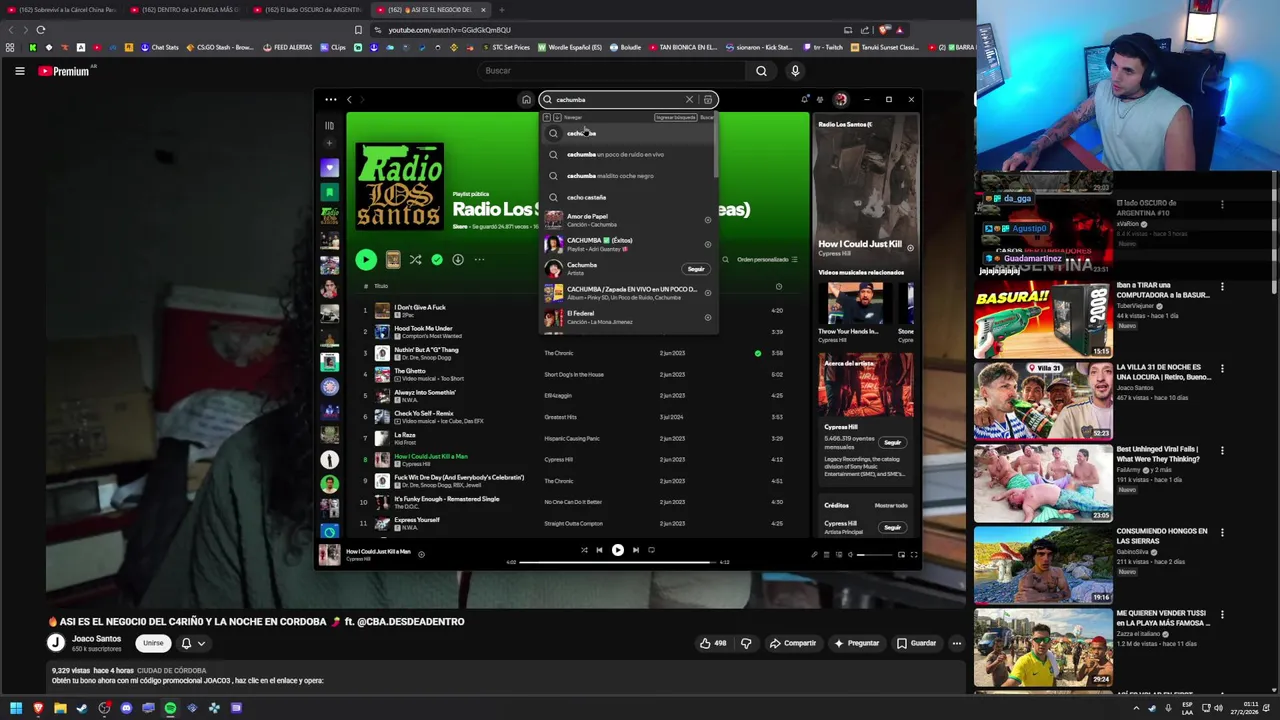Toggle shuffle in Spotify player bar
Image resolution: width=1280 pixels, height=720 pixels.
pyautogui.click(x=584, y=550)
